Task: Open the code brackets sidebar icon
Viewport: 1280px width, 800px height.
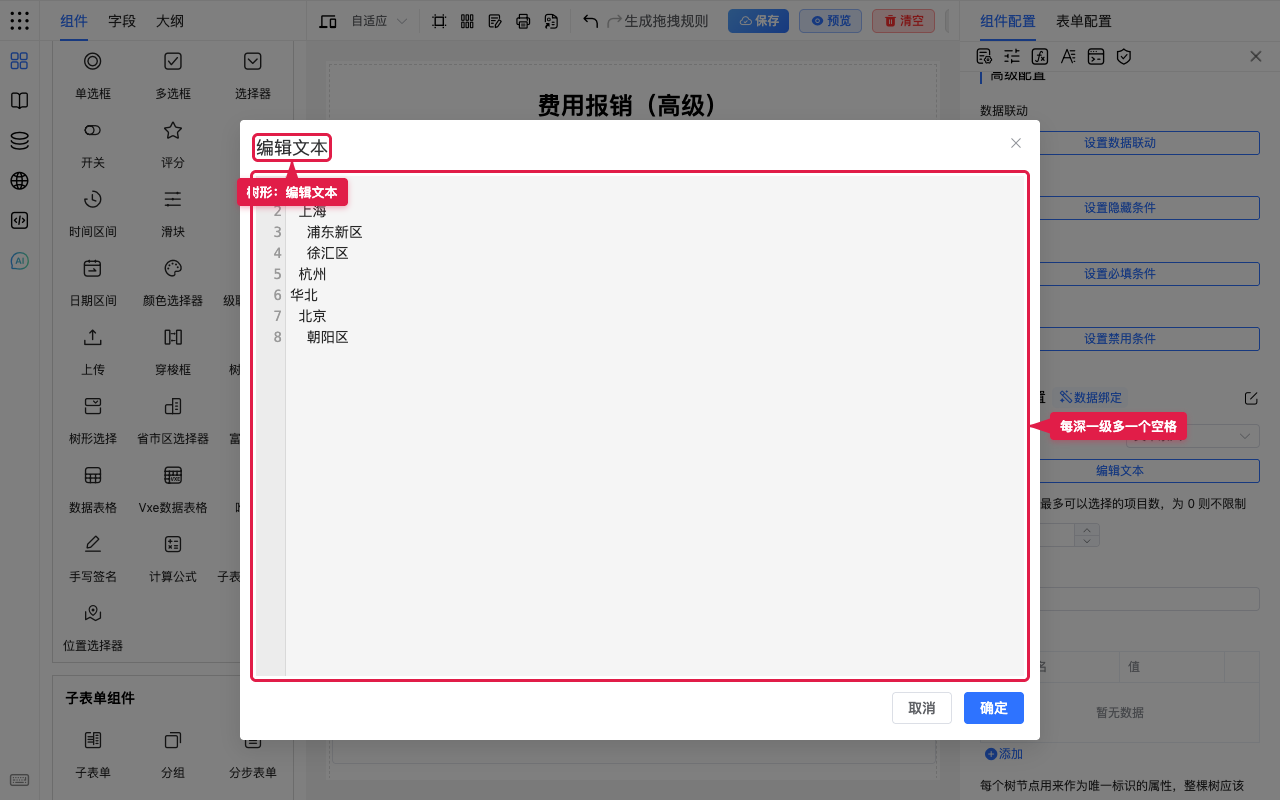Action: coord(19,221)
